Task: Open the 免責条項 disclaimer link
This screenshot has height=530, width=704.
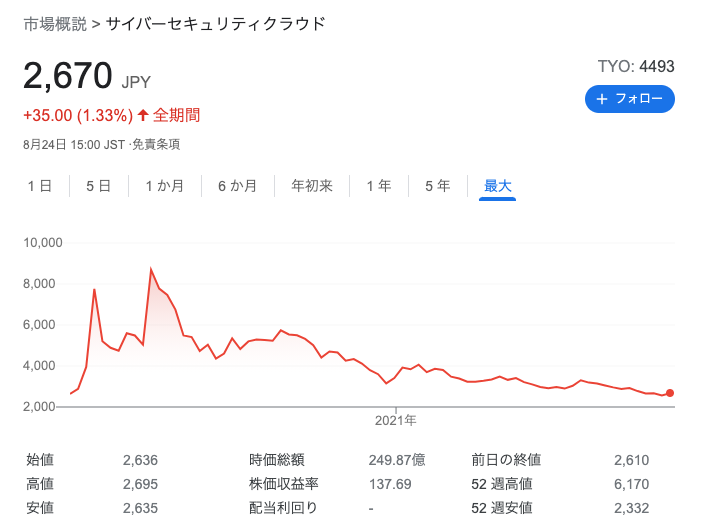Action: pyautogui.click(x=156, y=145)
